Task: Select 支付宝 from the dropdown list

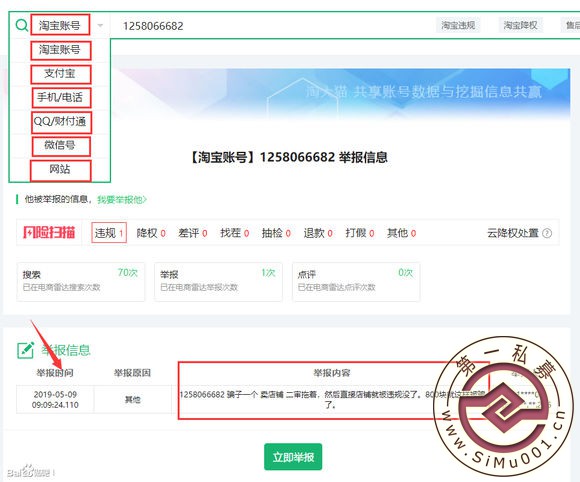Action: [60, 74]
